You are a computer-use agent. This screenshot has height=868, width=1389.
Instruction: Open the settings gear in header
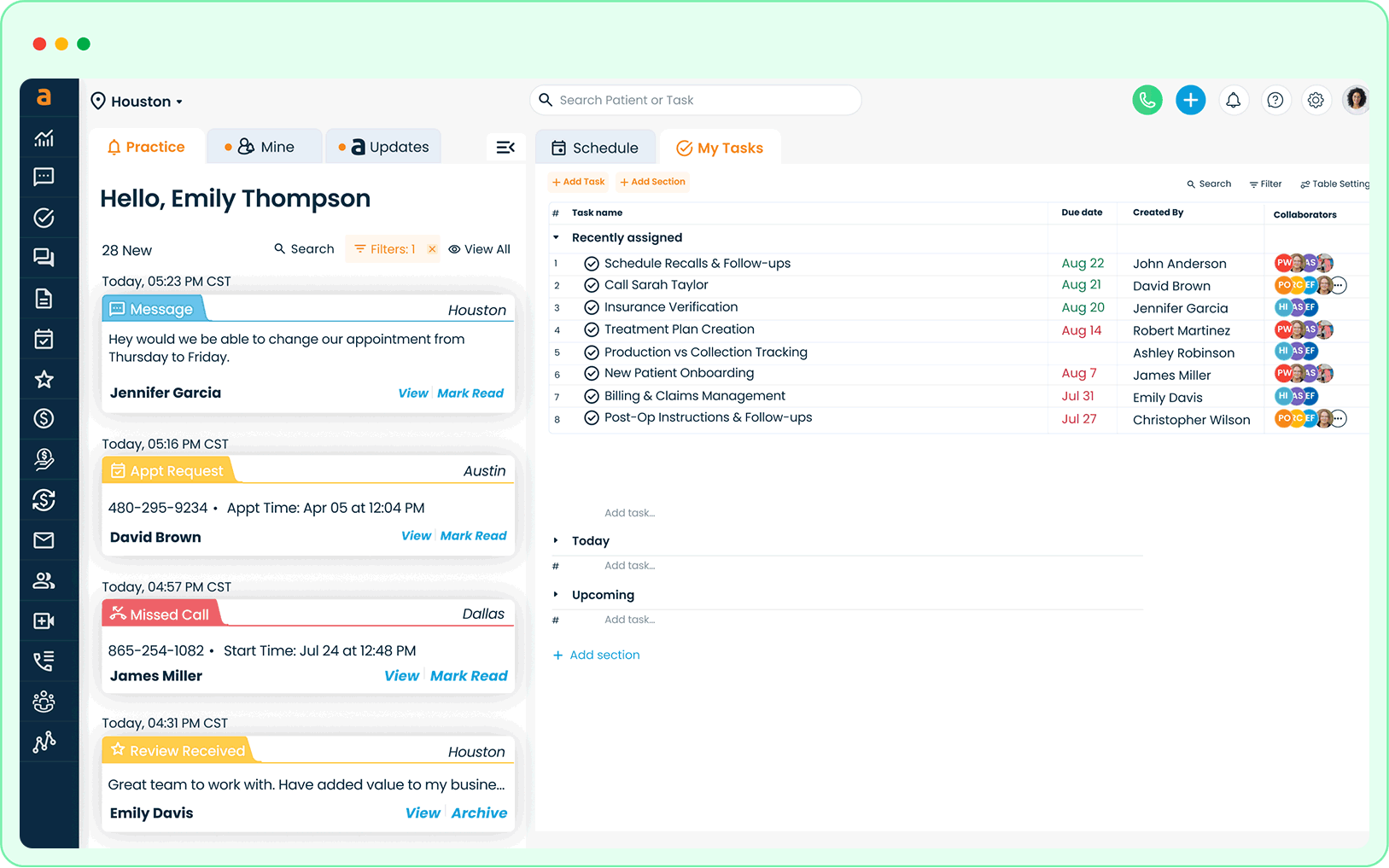pos(1316,100)
